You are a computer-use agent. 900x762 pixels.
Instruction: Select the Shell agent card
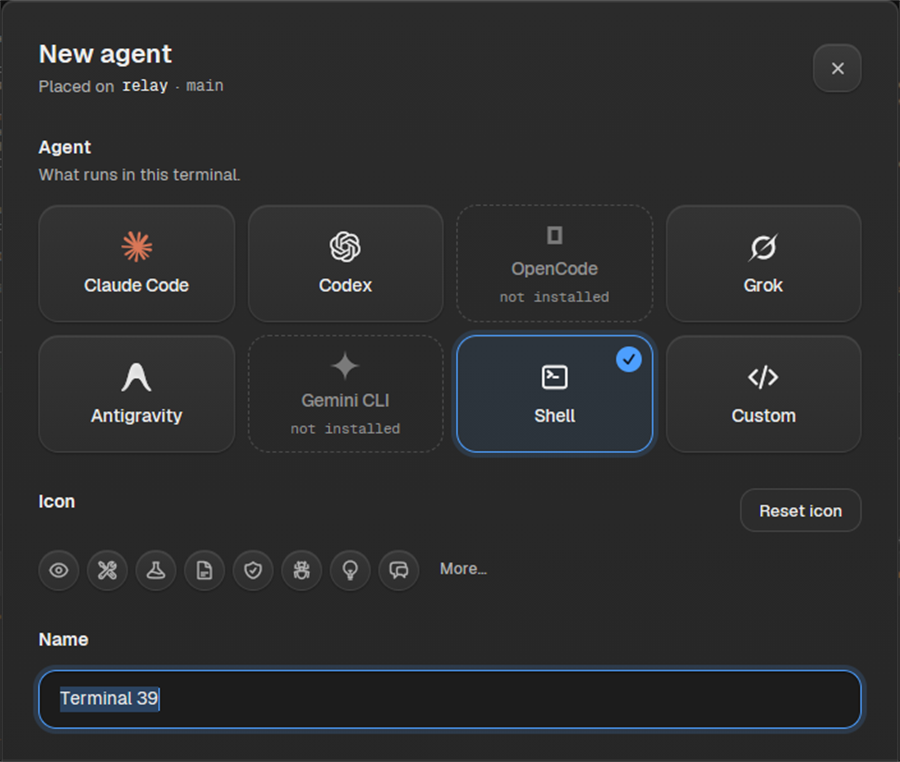click(x=554, y=394)
